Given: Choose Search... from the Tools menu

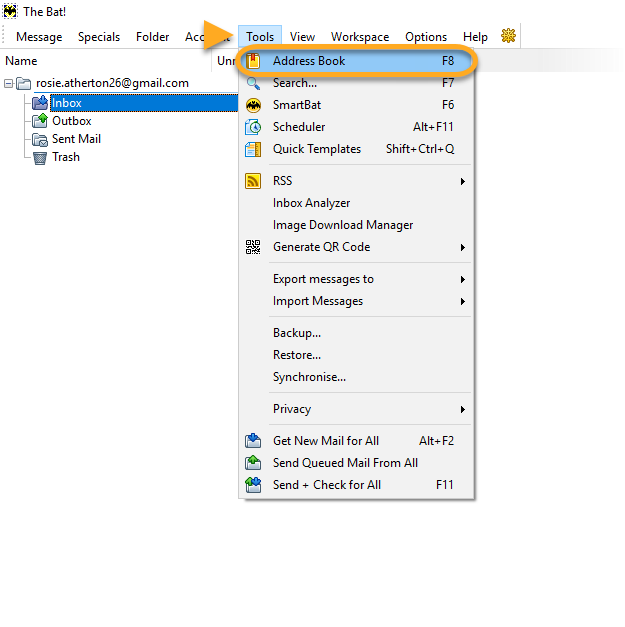Looking at the screenshot, I should (x=356, y=83).
